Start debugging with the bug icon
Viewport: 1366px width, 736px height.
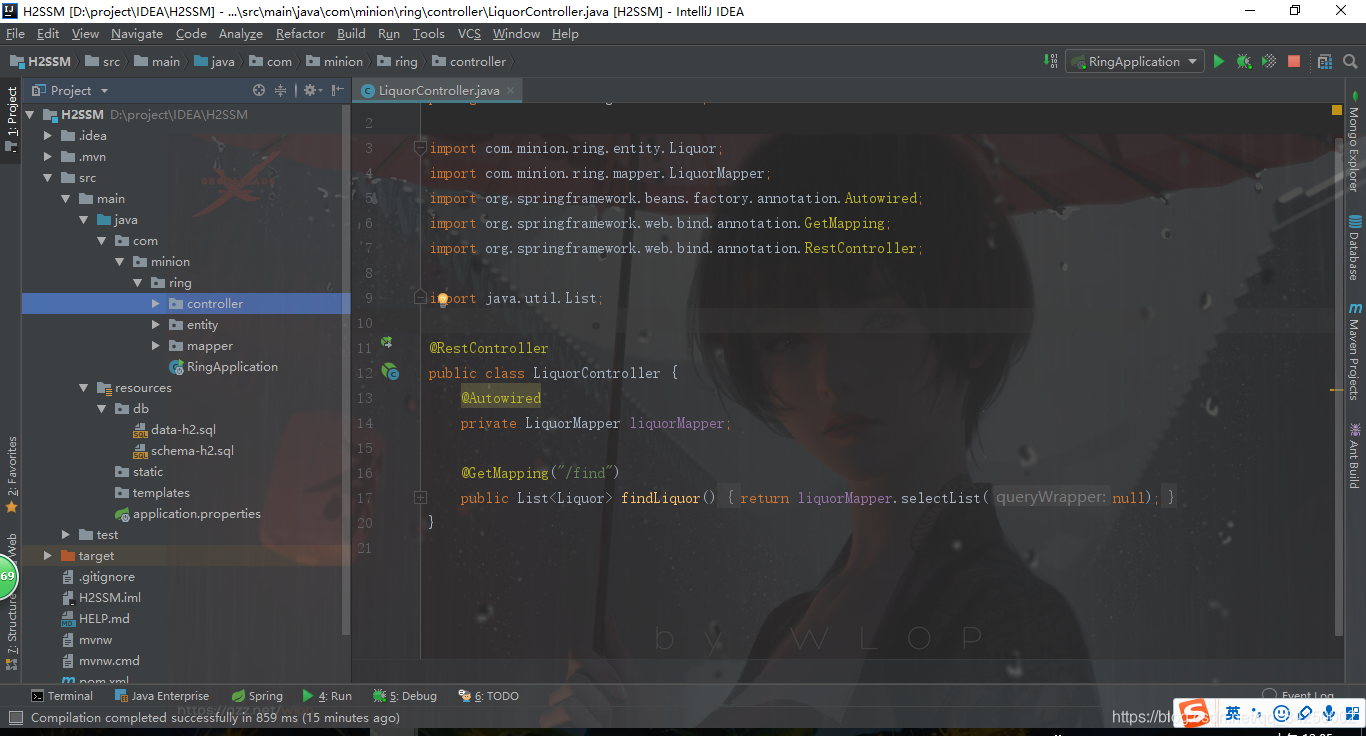(x=1243, y=61)
